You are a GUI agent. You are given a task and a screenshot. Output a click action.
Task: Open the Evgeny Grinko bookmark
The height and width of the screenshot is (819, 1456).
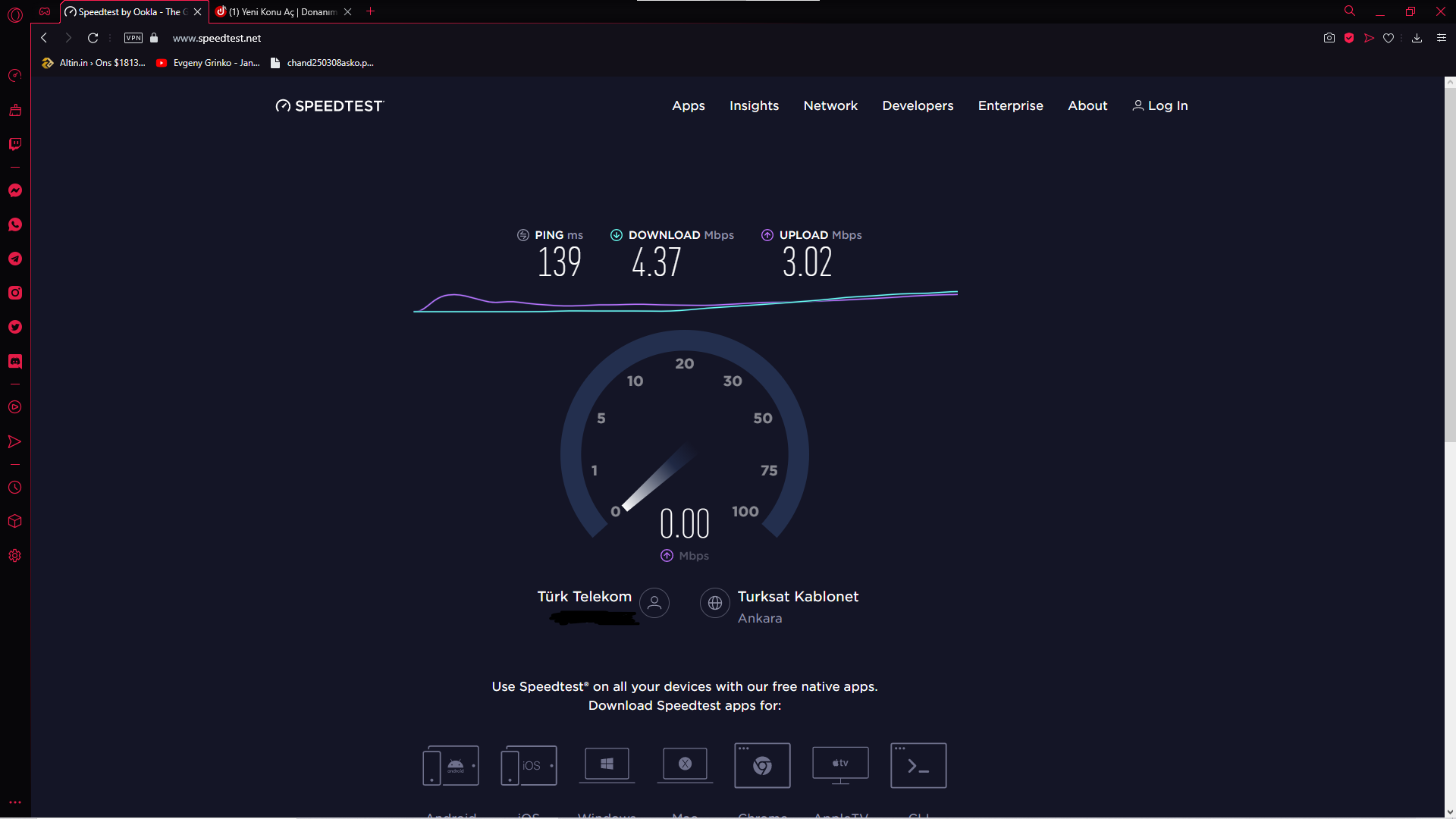[208, 63]
